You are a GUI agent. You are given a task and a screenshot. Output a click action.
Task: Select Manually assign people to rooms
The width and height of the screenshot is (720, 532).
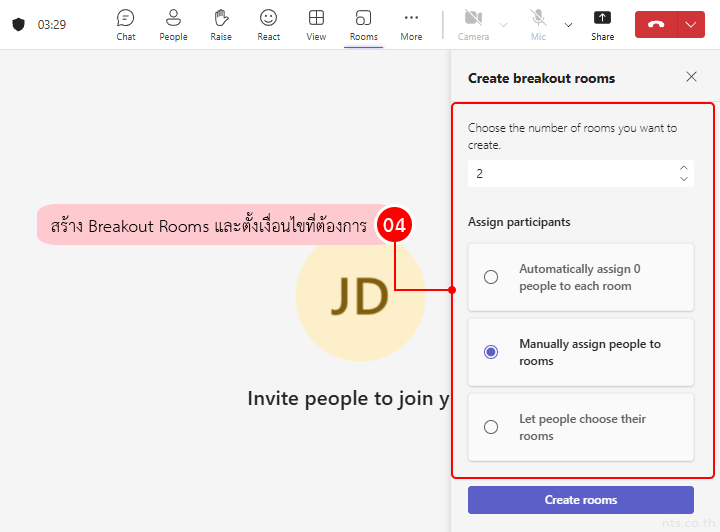pos(491,352)
